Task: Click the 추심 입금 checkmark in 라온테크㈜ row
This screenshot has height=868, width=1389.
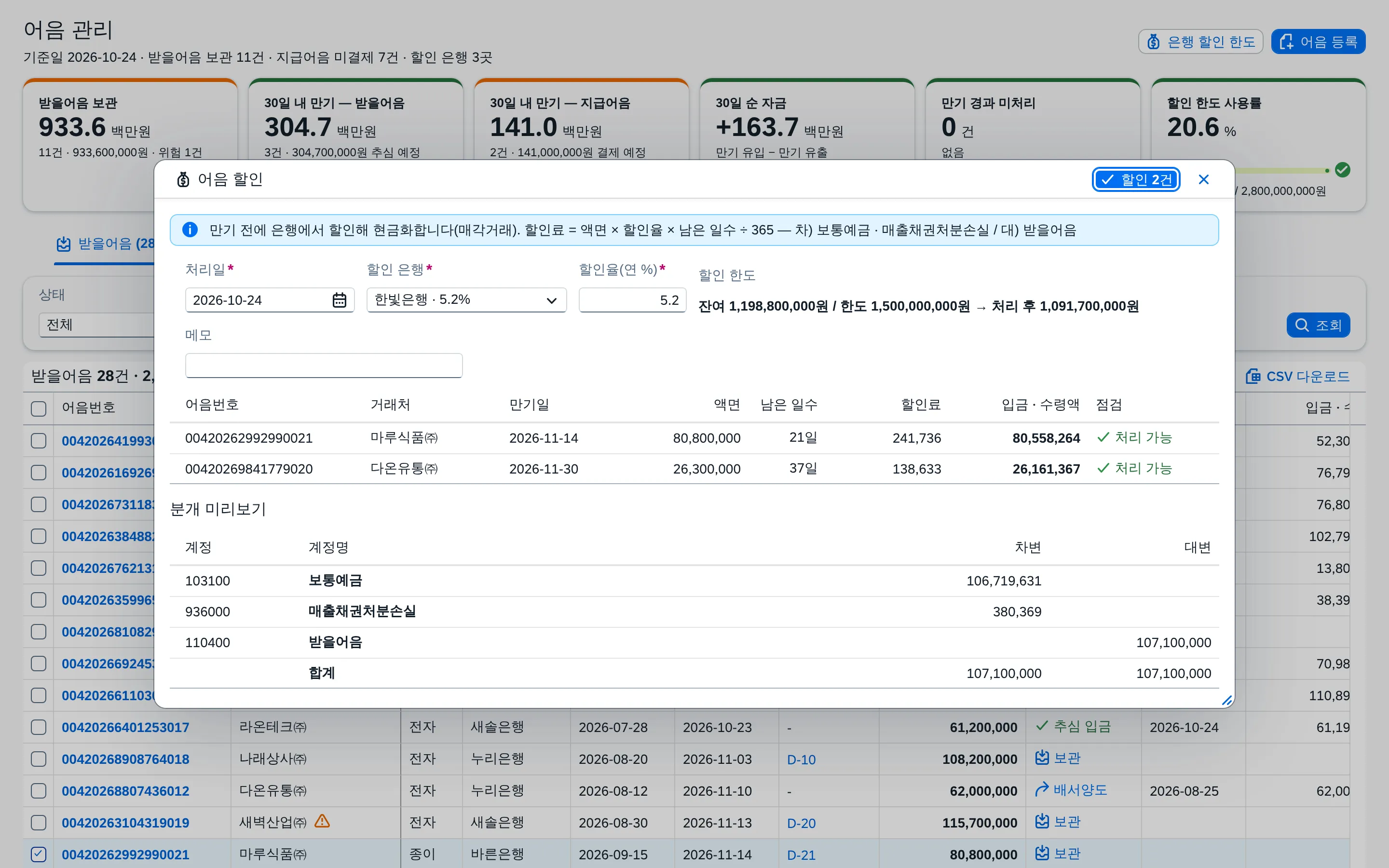Action: [1042, 726]
